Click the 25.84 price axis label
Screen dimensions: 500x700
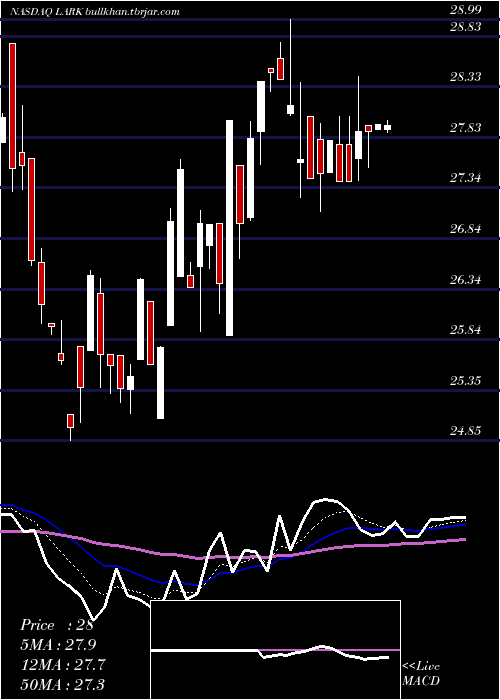pyautogui.click(x=465, y=330)
